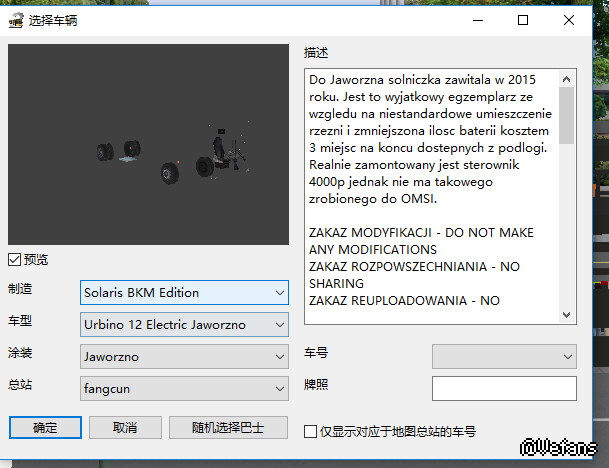Screen dimensions: 609x468
Task: Click text 'Do Jaworzna solniczka zawitala w 2015'
Action: 423,80
